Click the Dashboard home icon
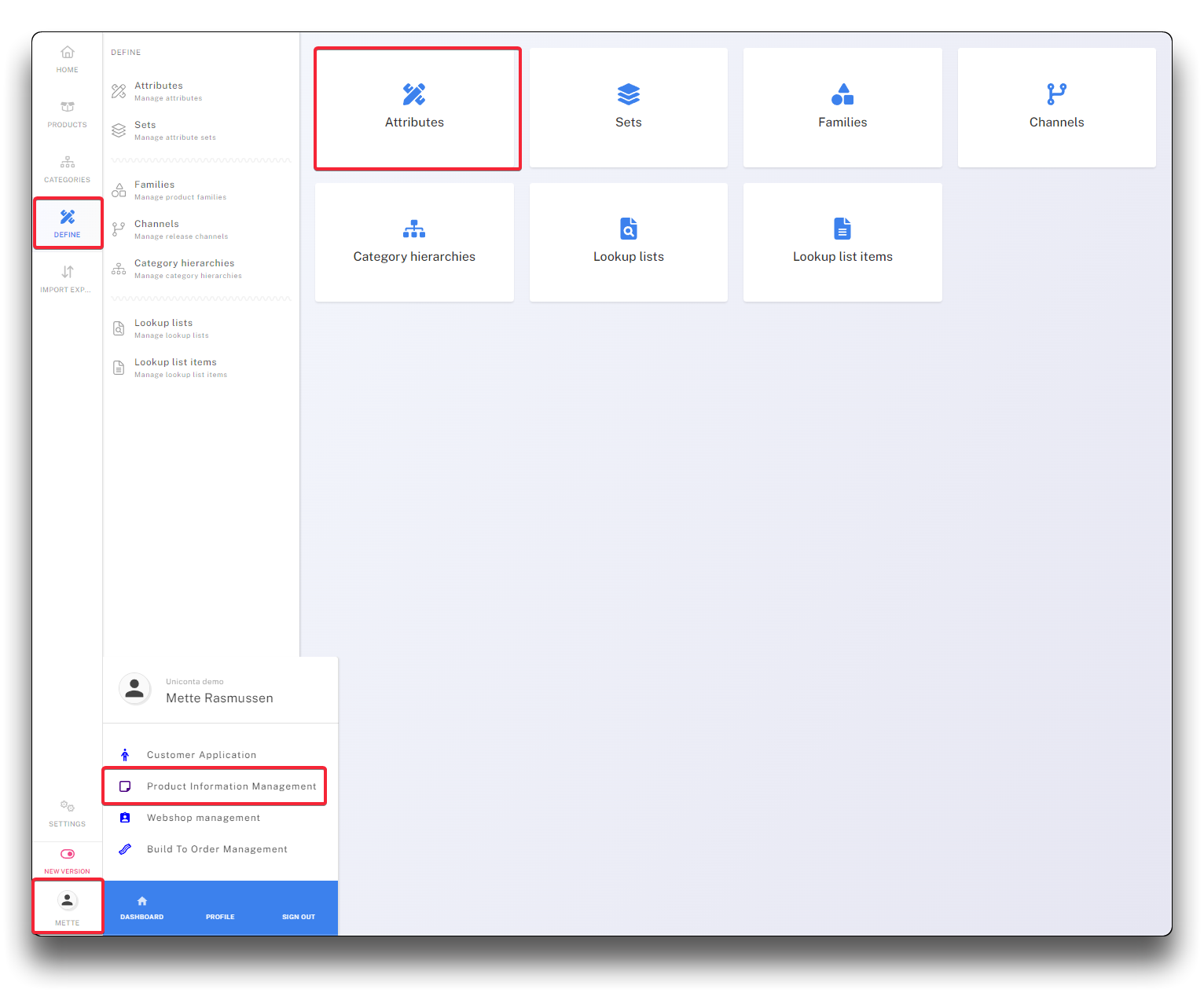1204x993 pixels. [142, 902]
